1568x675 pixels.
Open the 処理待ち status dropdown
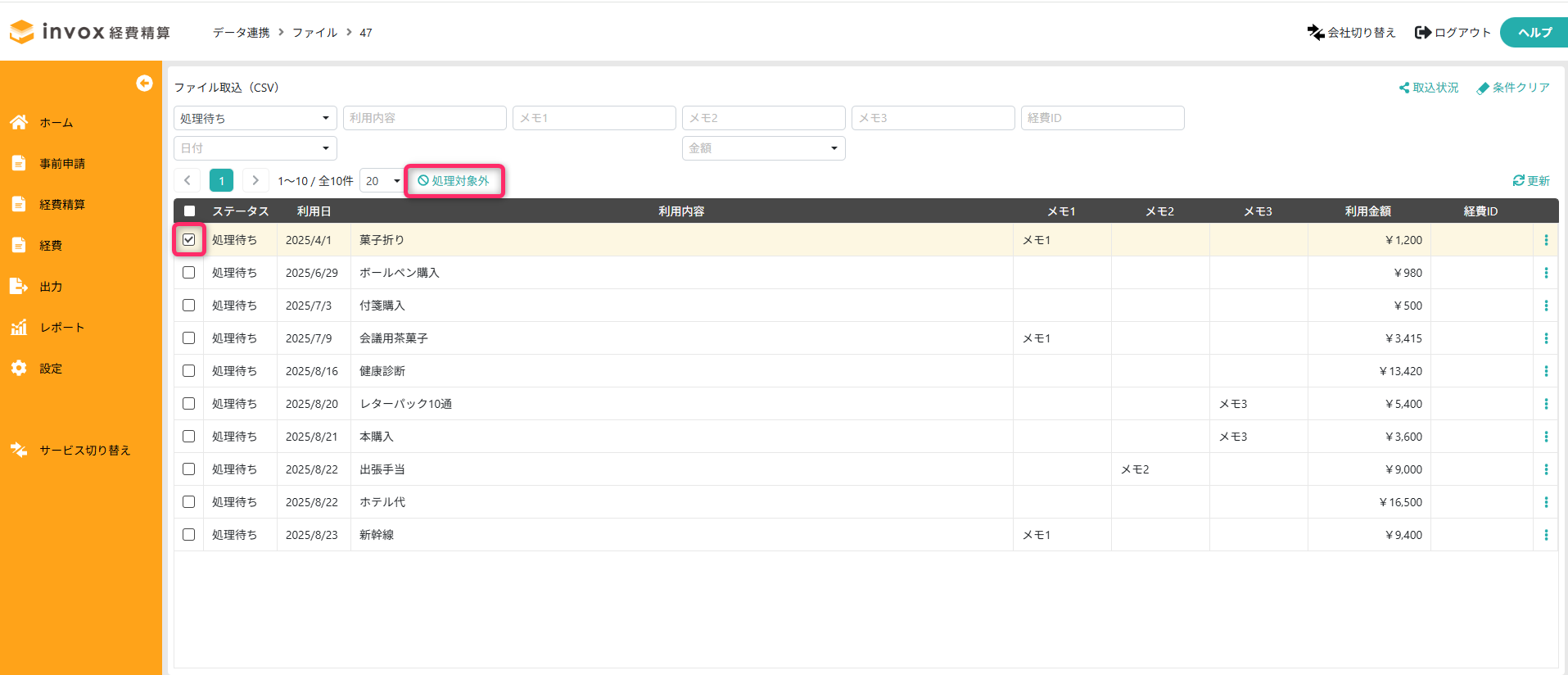click(x=255, y=118)
